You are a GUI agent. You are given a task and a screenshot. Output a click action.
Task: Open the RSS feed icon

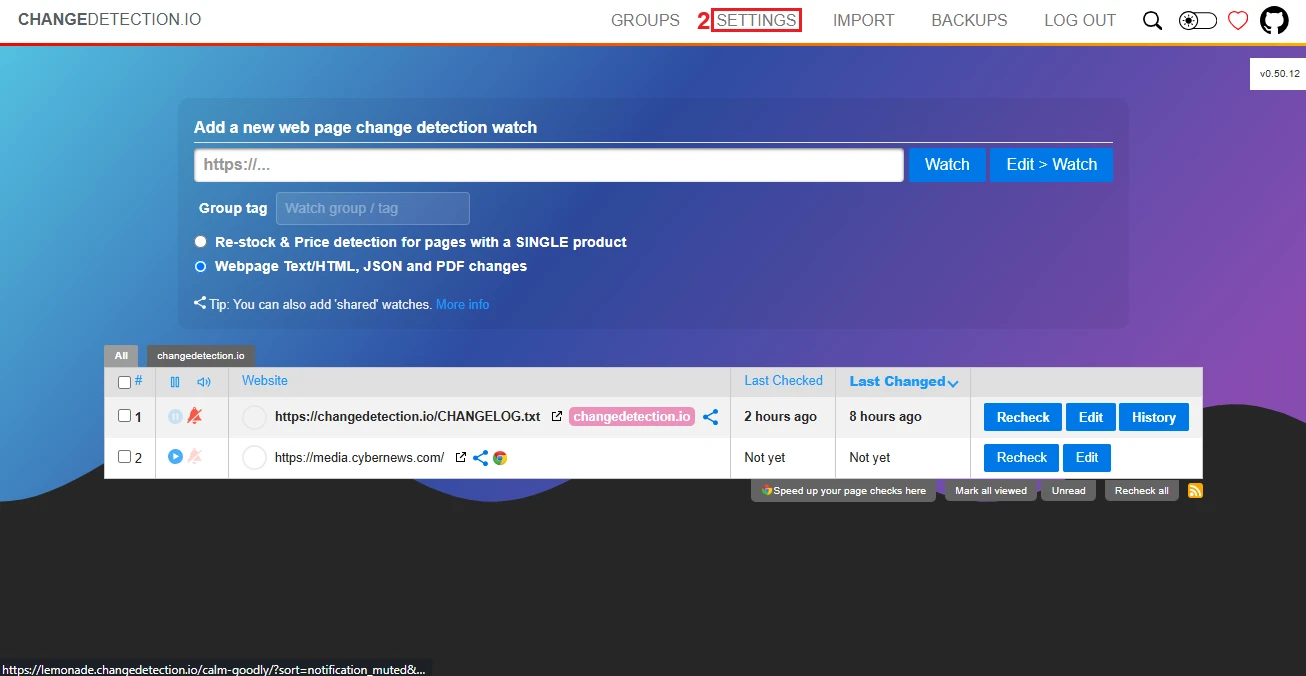pyautogui.click(x=1195, y=490)
